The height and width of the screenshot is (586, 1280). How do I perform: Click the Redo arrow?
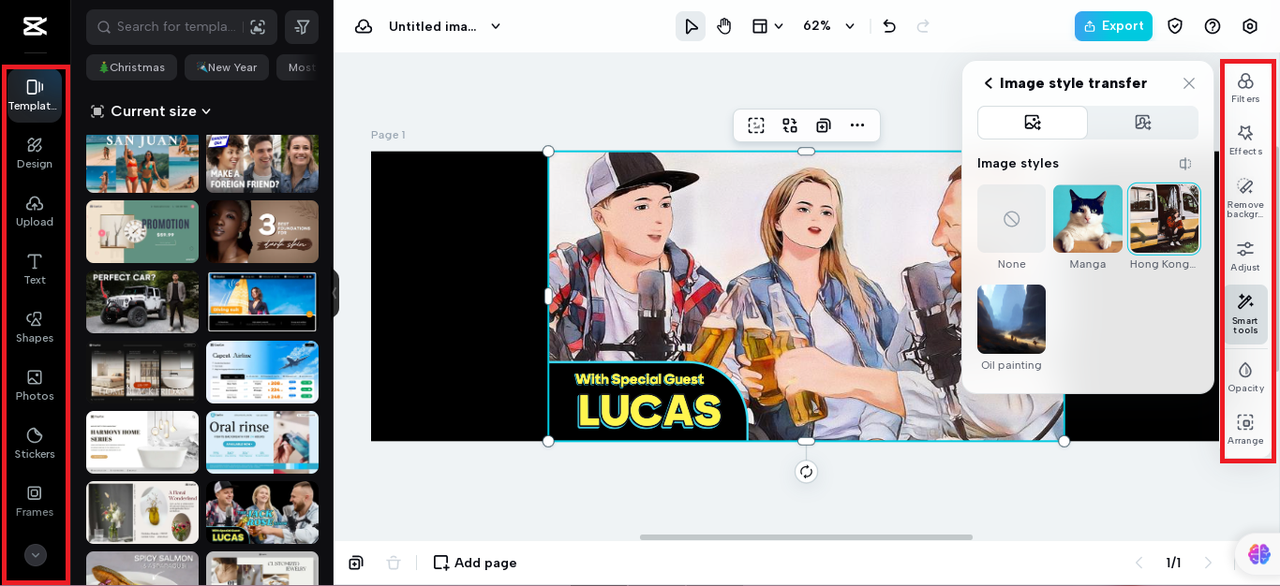[923, 26]
